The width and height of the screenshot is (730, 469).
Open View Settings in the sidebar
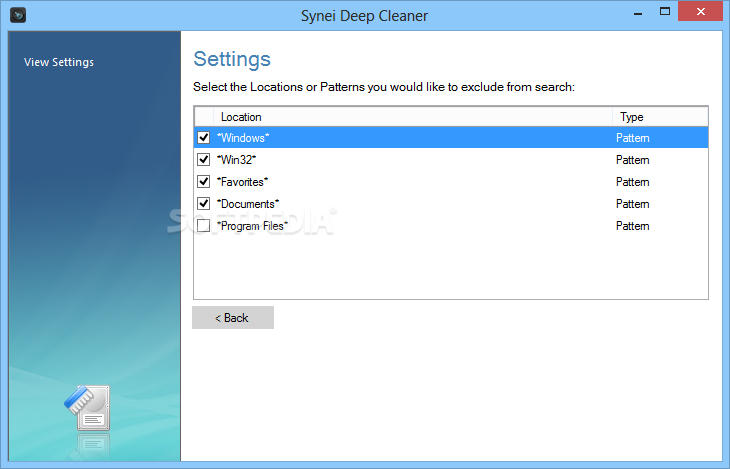59,62
